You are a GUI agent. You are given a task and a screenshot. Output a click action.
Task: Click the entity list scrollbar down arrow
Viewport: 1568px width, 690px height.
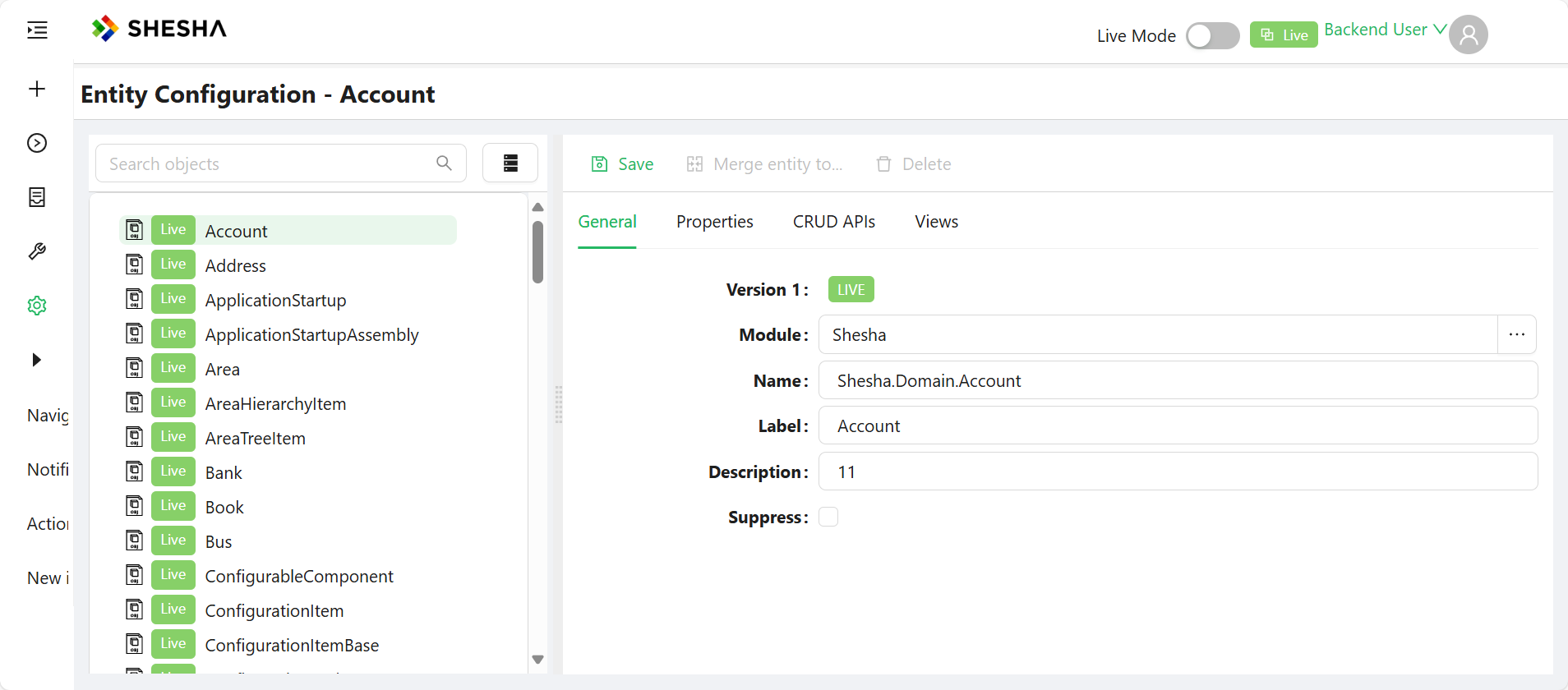pyautogui.click(x=538, y=659)
